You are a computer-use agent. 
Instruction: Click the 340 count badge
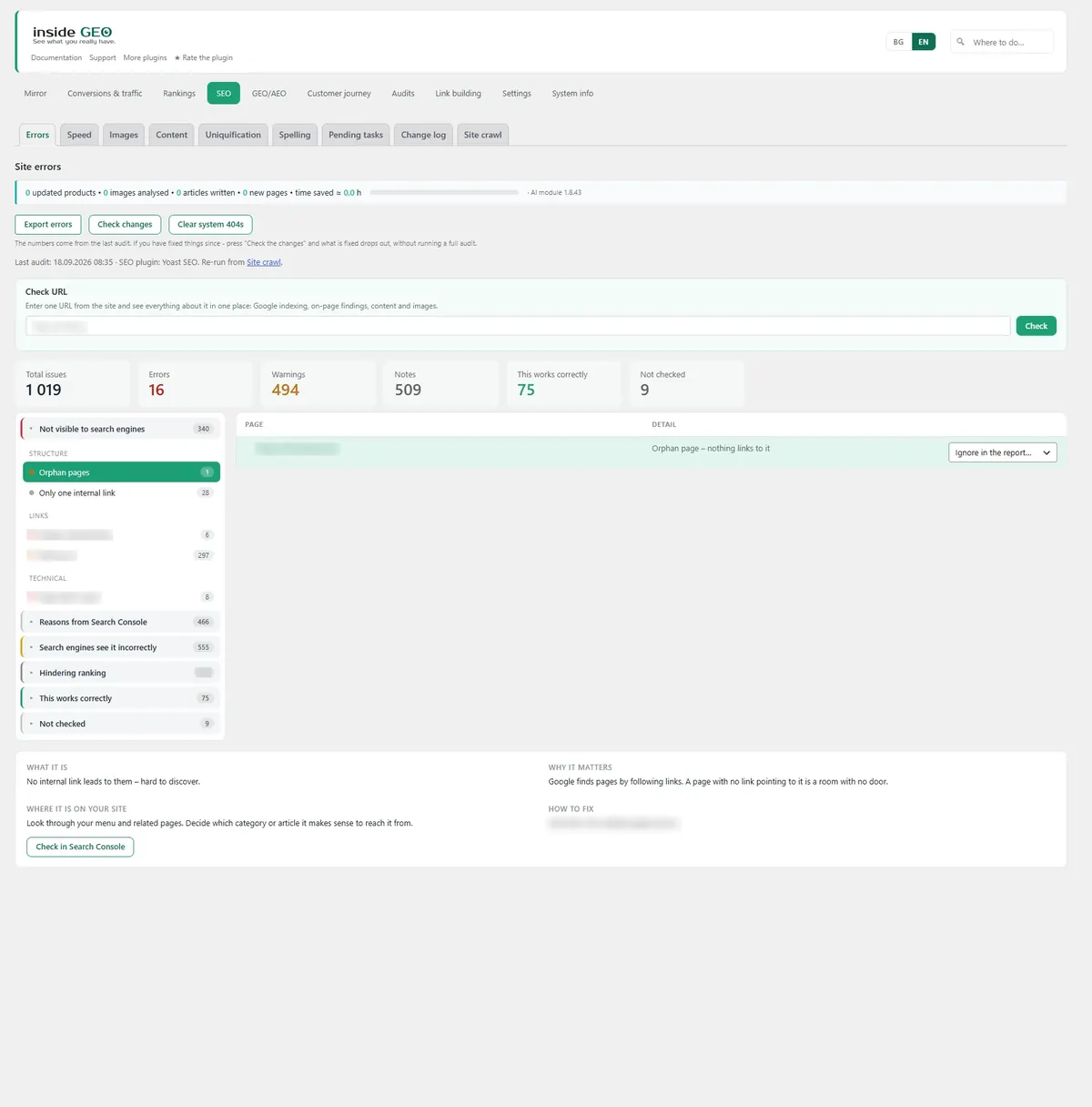(x=203, y=429)
